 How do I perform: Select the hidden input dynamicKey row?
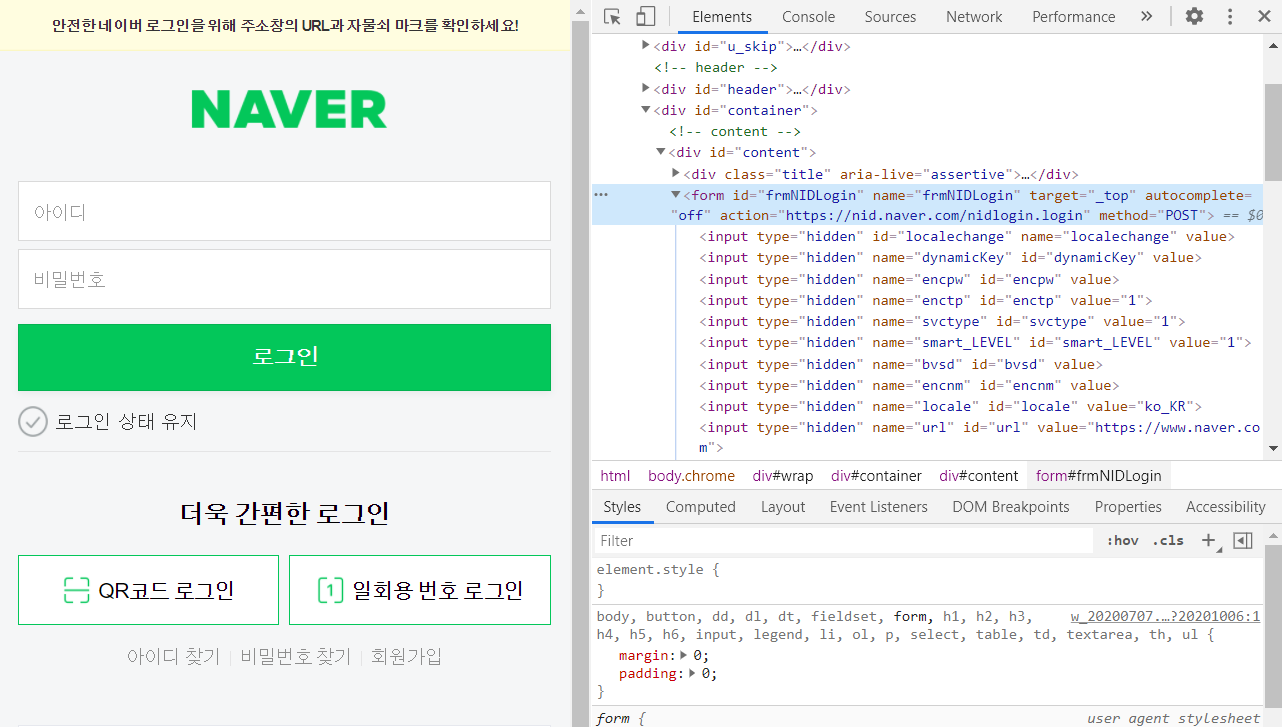pos(950,258)
